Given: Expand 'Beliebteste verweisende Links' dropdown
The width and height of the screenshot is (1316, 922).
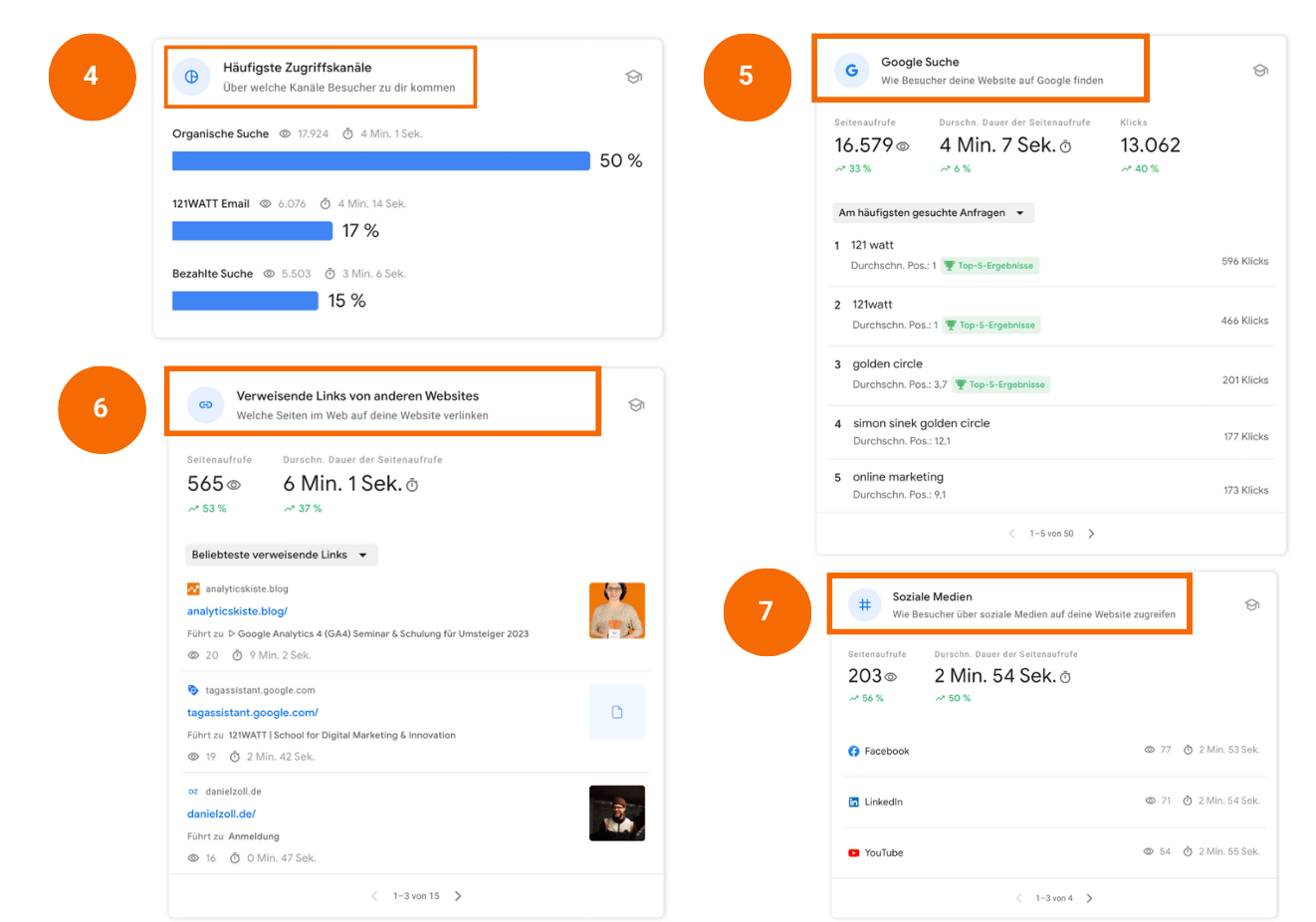Looking at the screenshot, I should tap(281, 555).
